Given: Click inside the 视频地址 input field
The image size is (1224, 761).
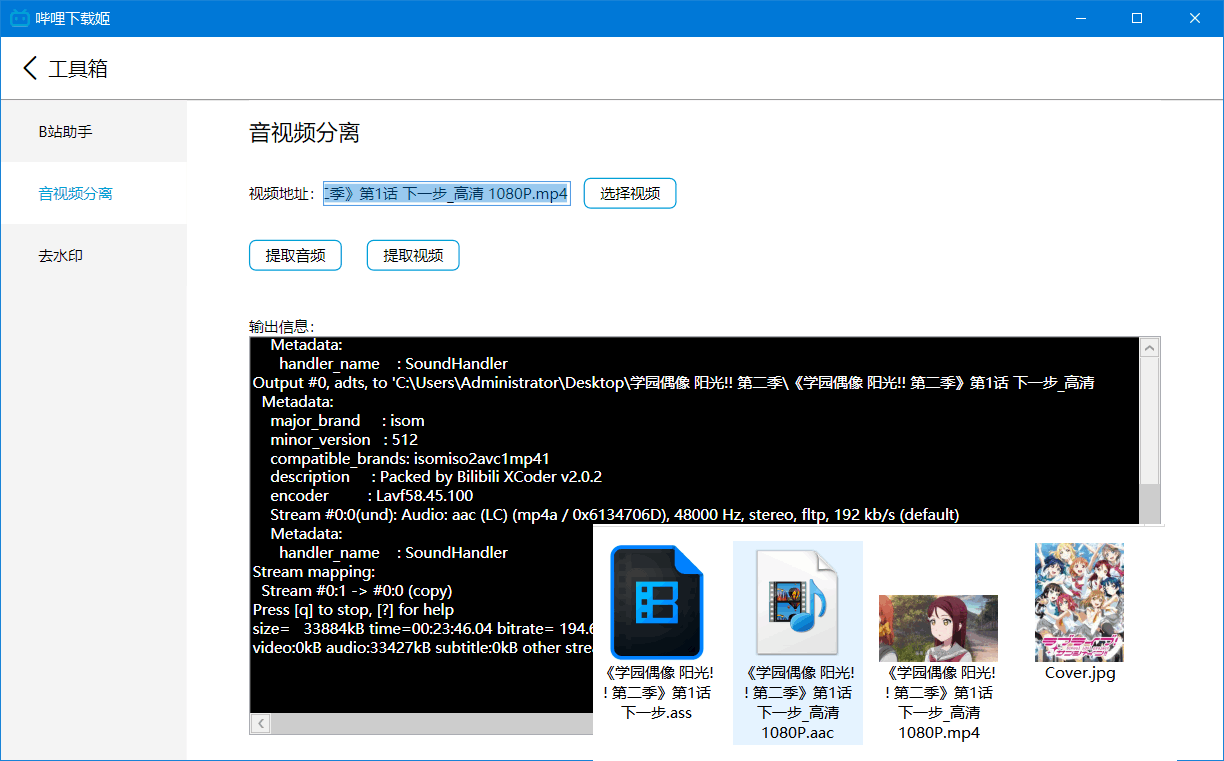Looking at the screenshot, I should (x=446, y=193).
